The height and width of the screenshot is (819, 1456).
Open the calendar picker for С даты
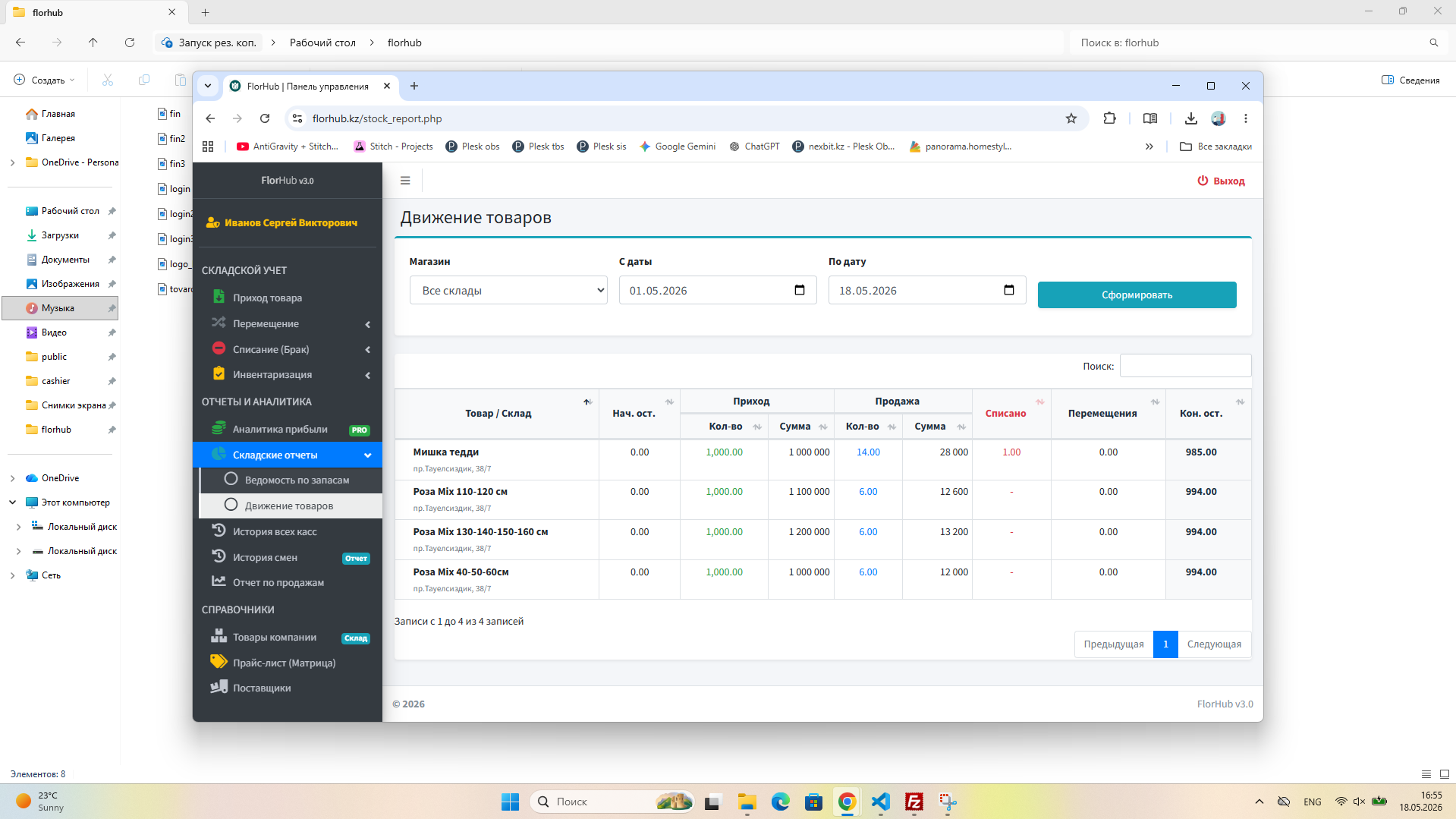click(x=800, y=290)
